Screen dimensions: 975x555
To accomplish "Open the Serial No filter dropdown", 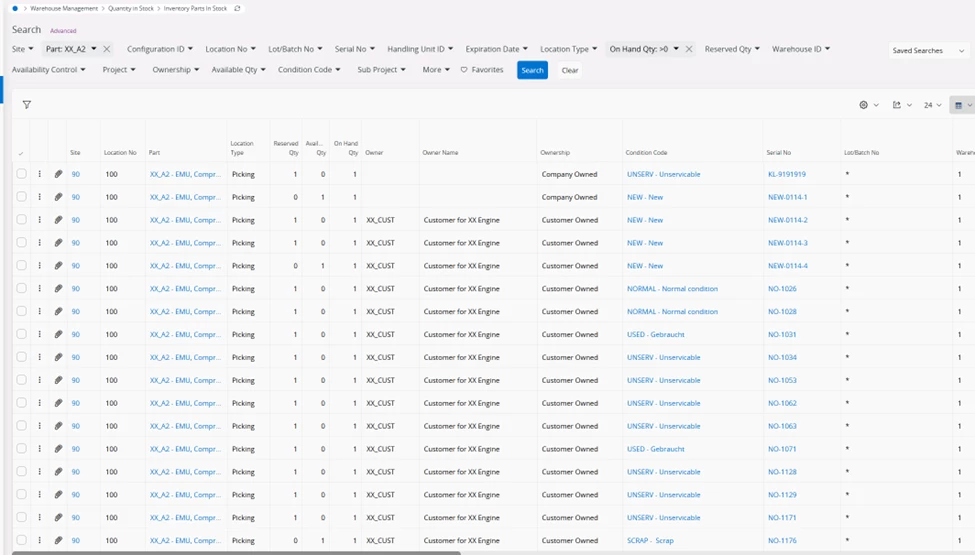I will pyautogui.click(x=354, y=49).
